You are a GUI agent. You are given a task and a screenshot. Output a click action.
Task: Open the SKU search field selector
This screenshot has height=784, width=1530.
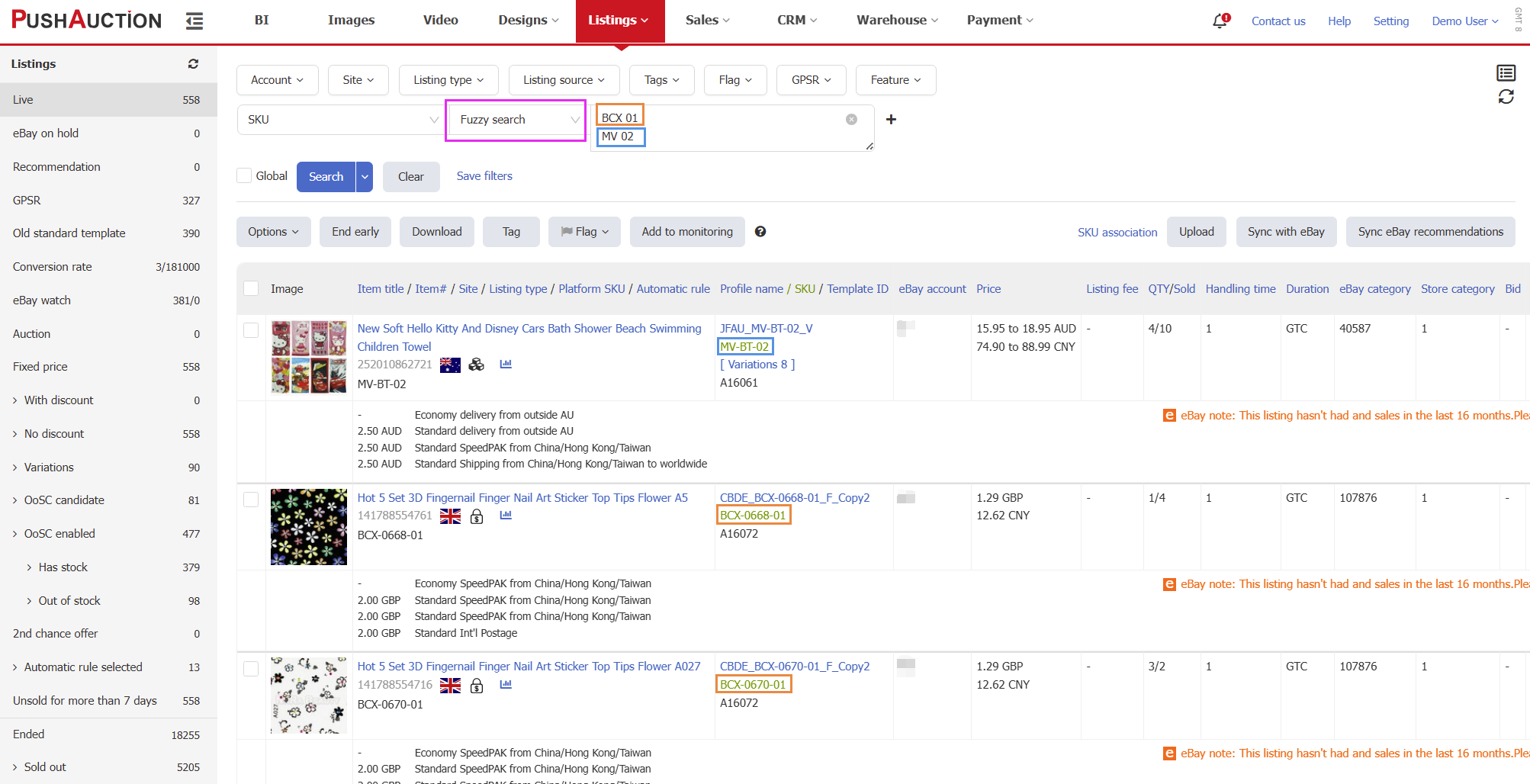[x=340, y=120]
